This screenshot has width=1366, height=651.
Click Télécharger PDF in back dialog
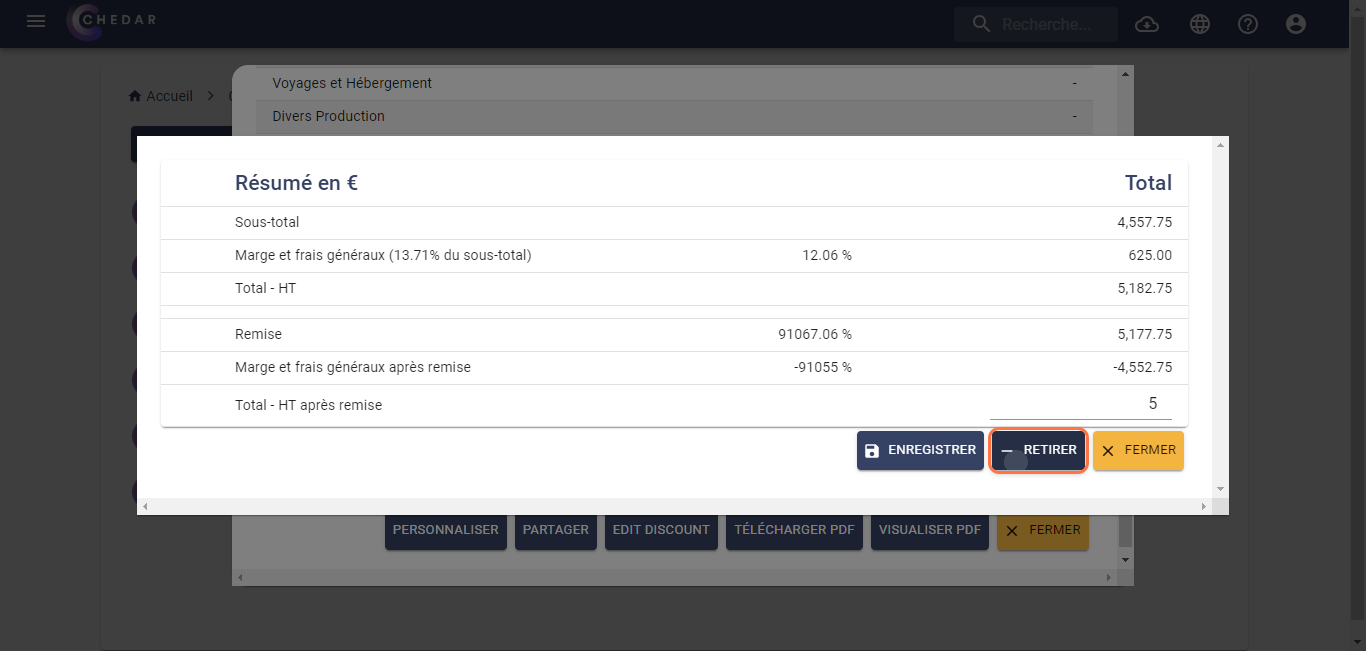[x=794, y=530]
